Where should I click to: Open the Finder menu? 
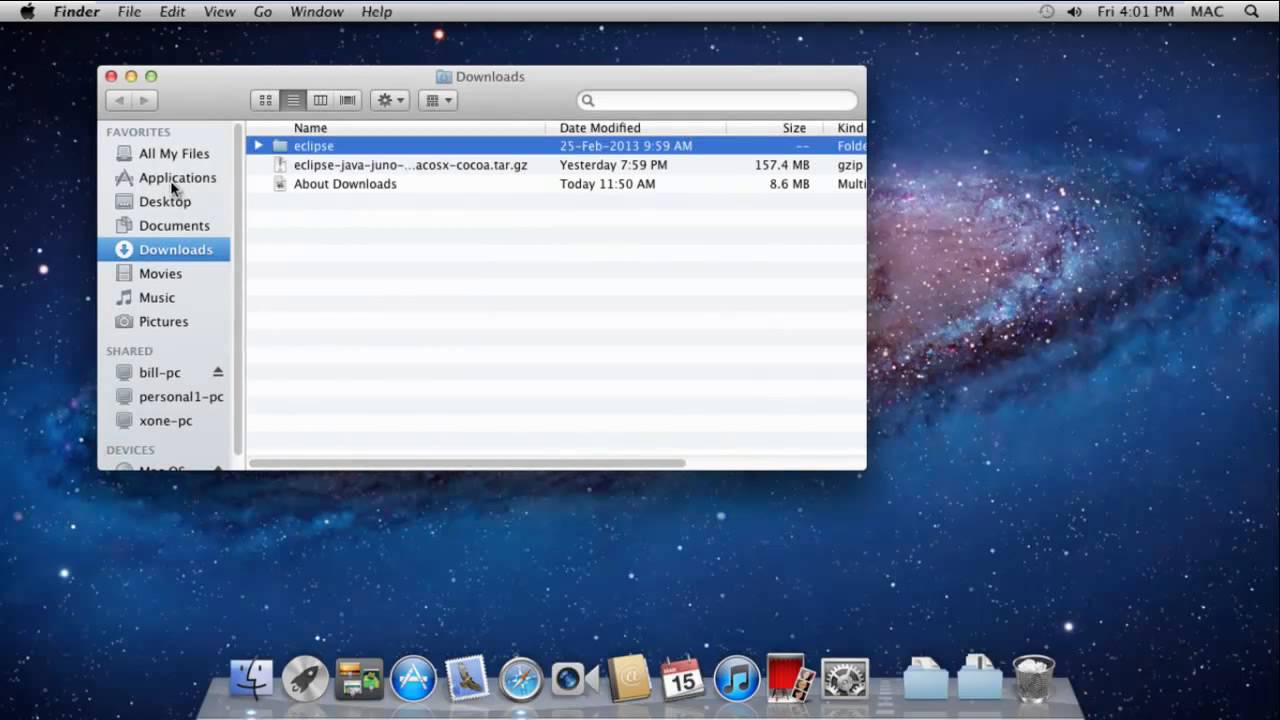point(76,11)
